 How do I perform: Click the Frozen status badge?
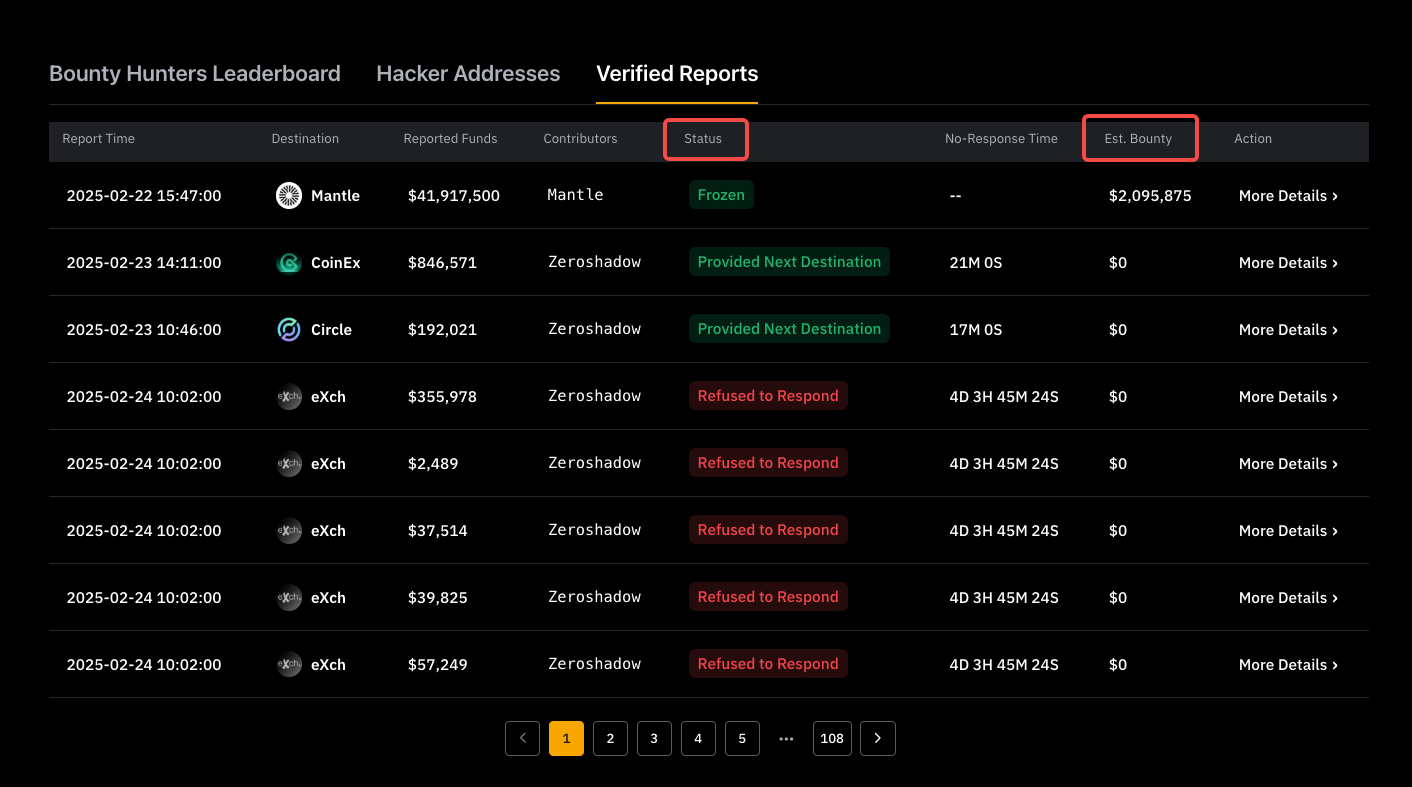721,195
